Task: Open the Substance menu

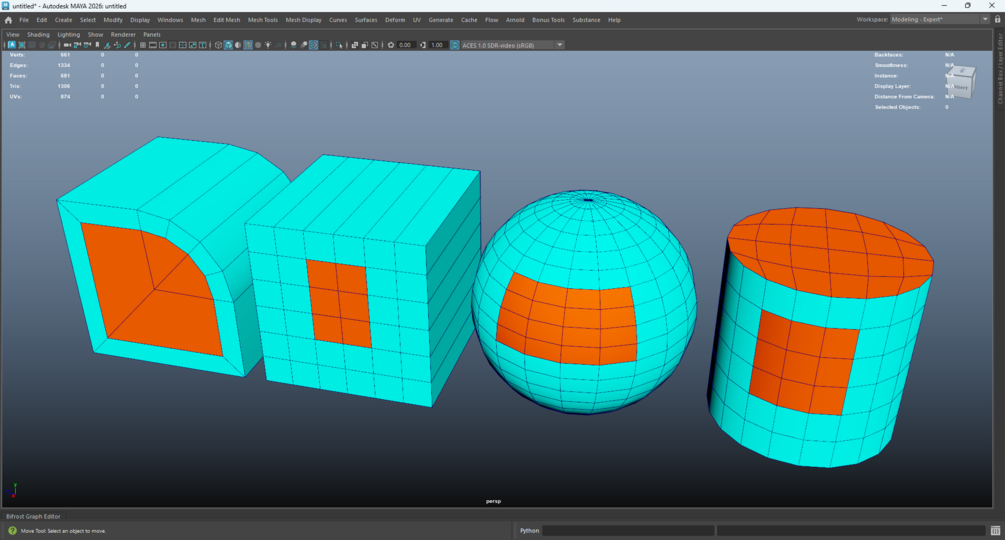Action: coord(586,20)
